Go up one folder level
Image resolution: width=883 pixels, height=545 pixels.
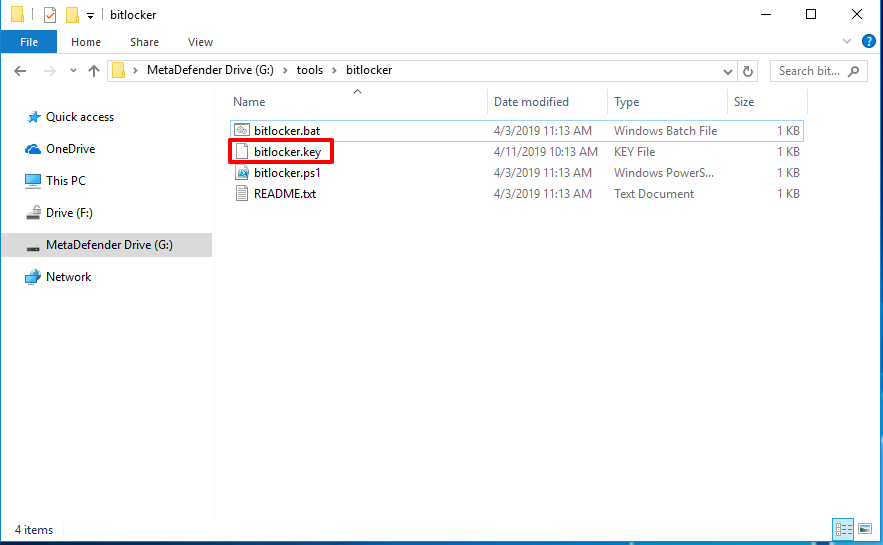tap(94, 71)
